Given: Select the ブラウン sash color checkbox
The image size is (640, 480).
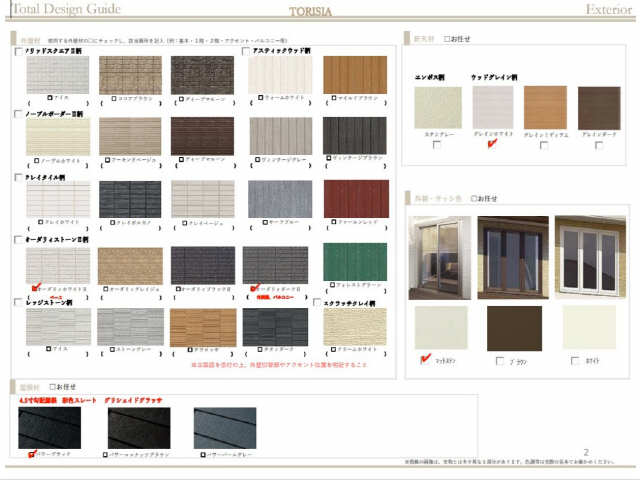Looking at the screenshot, I should pyautogui.click(x=499, y=361).
